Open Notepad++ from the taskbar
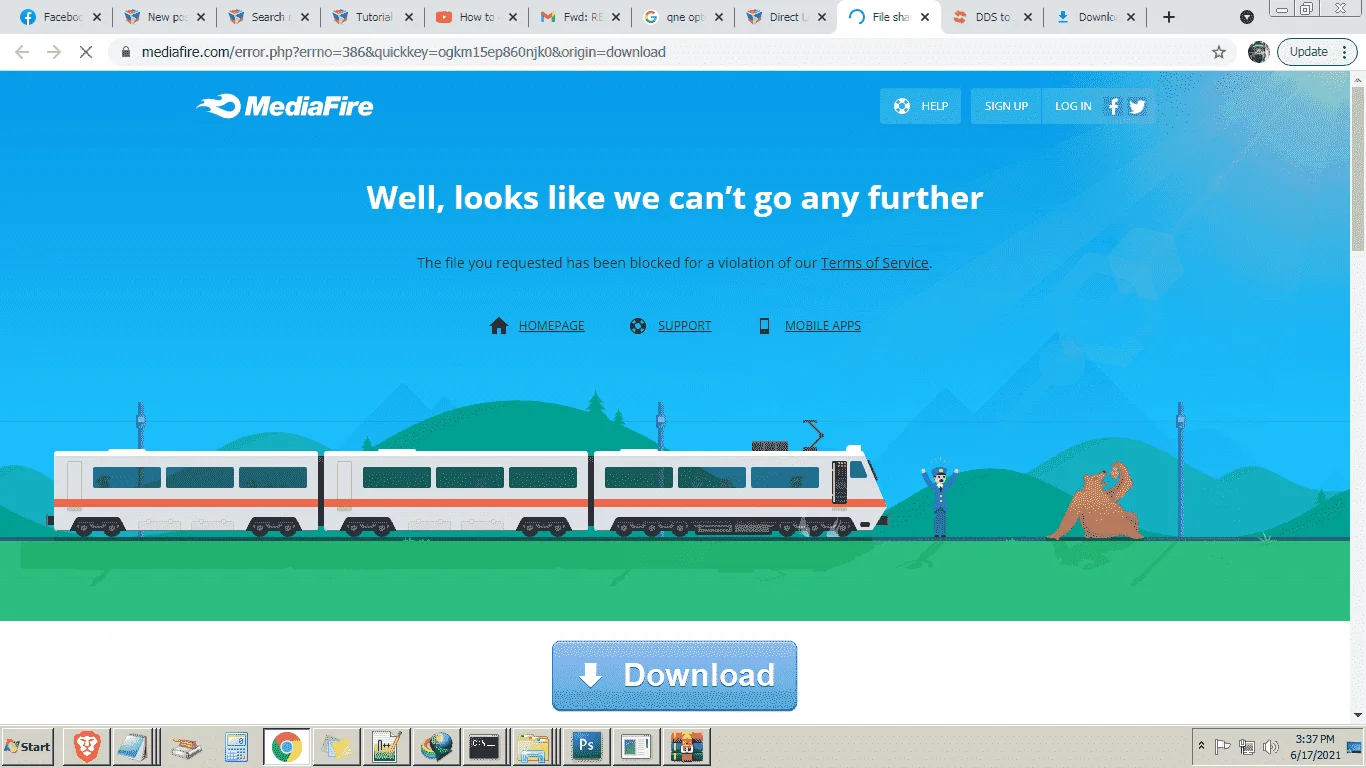 click(x=386, y=746)
